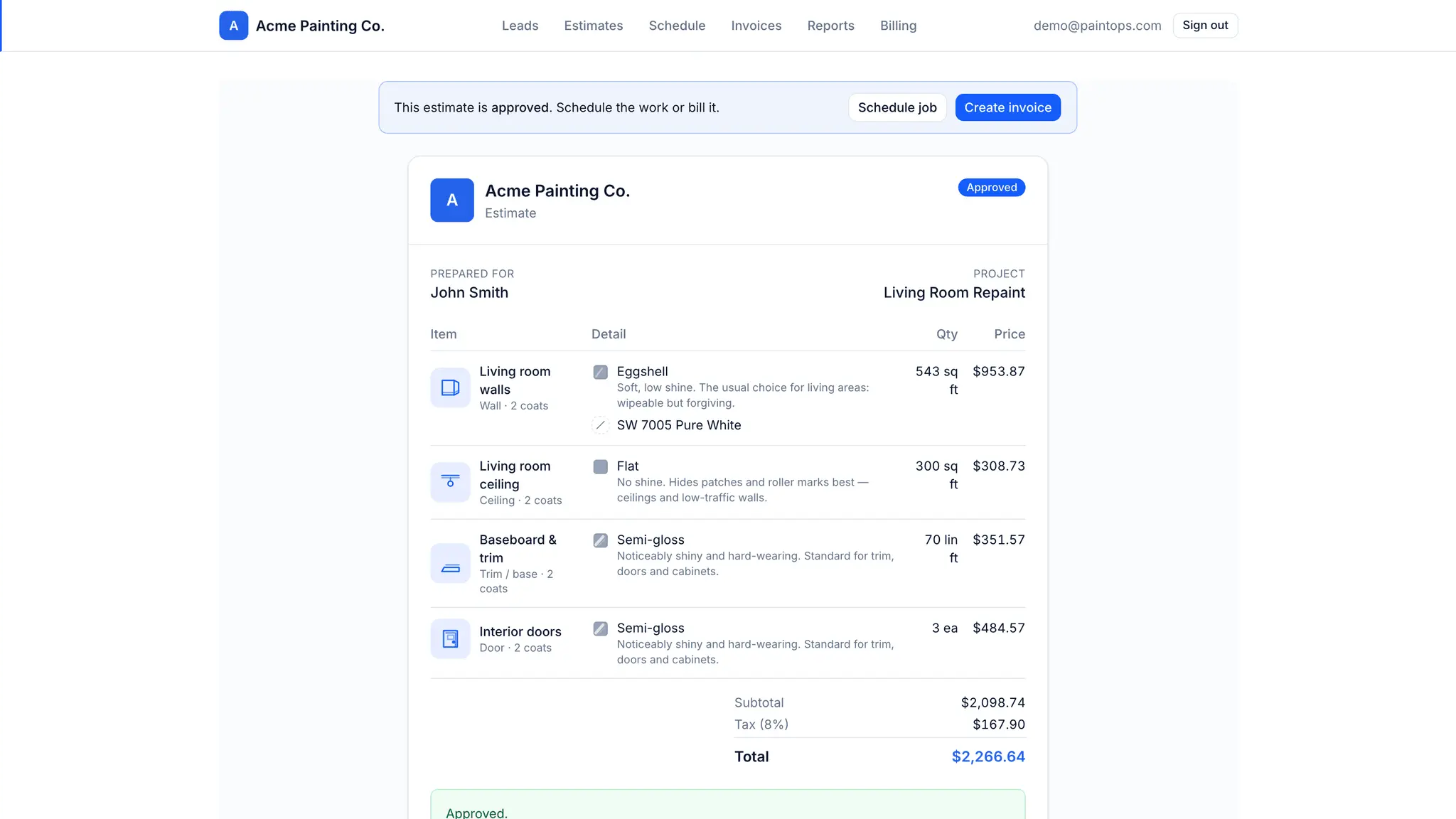This screenshot has height=819, width=1456.
Task: Switch to the Reports tab
Action: [x=830, y=26]
